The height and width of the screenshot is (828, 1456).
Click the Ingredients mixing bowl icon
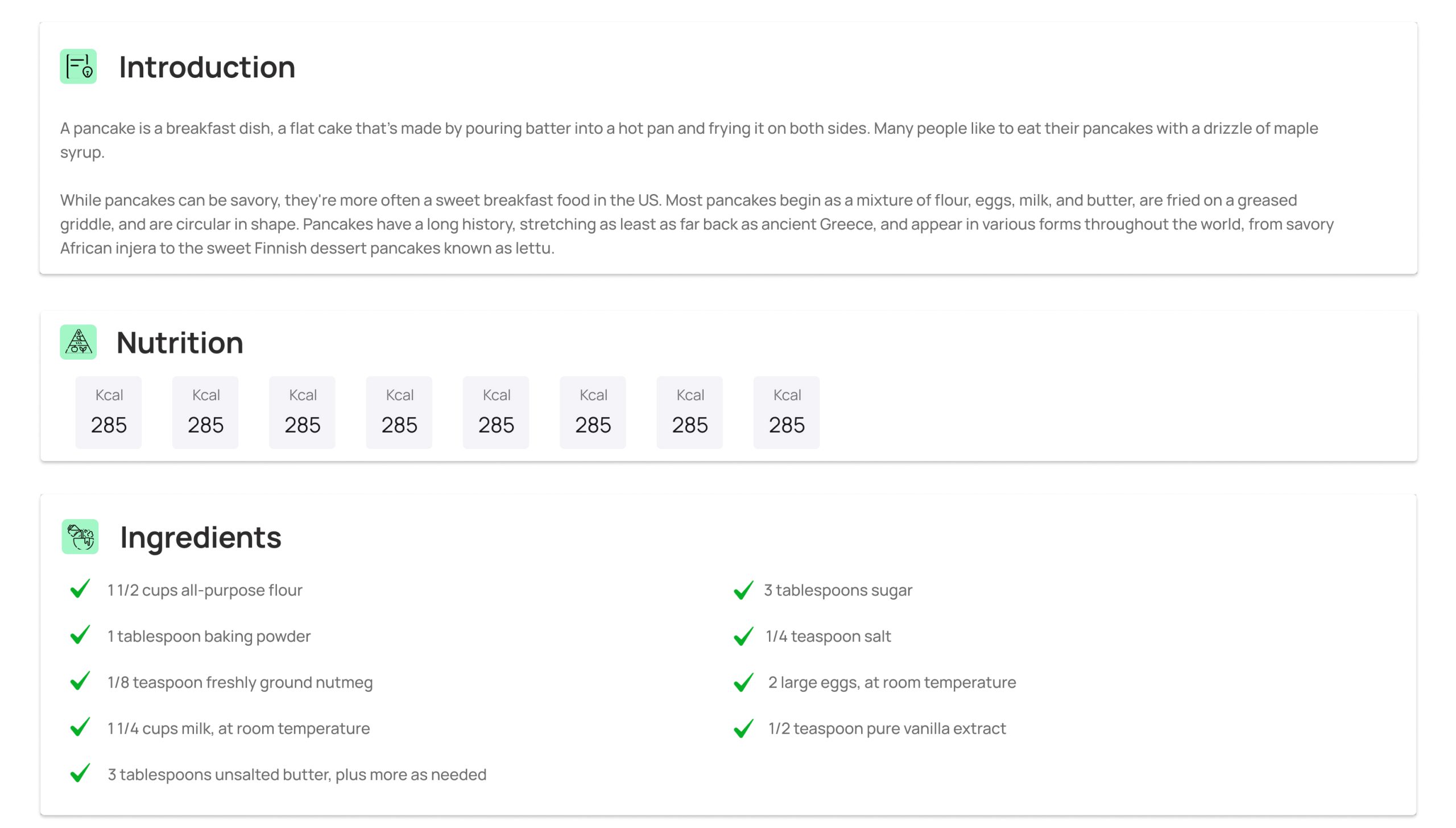(x=80, y=537)
